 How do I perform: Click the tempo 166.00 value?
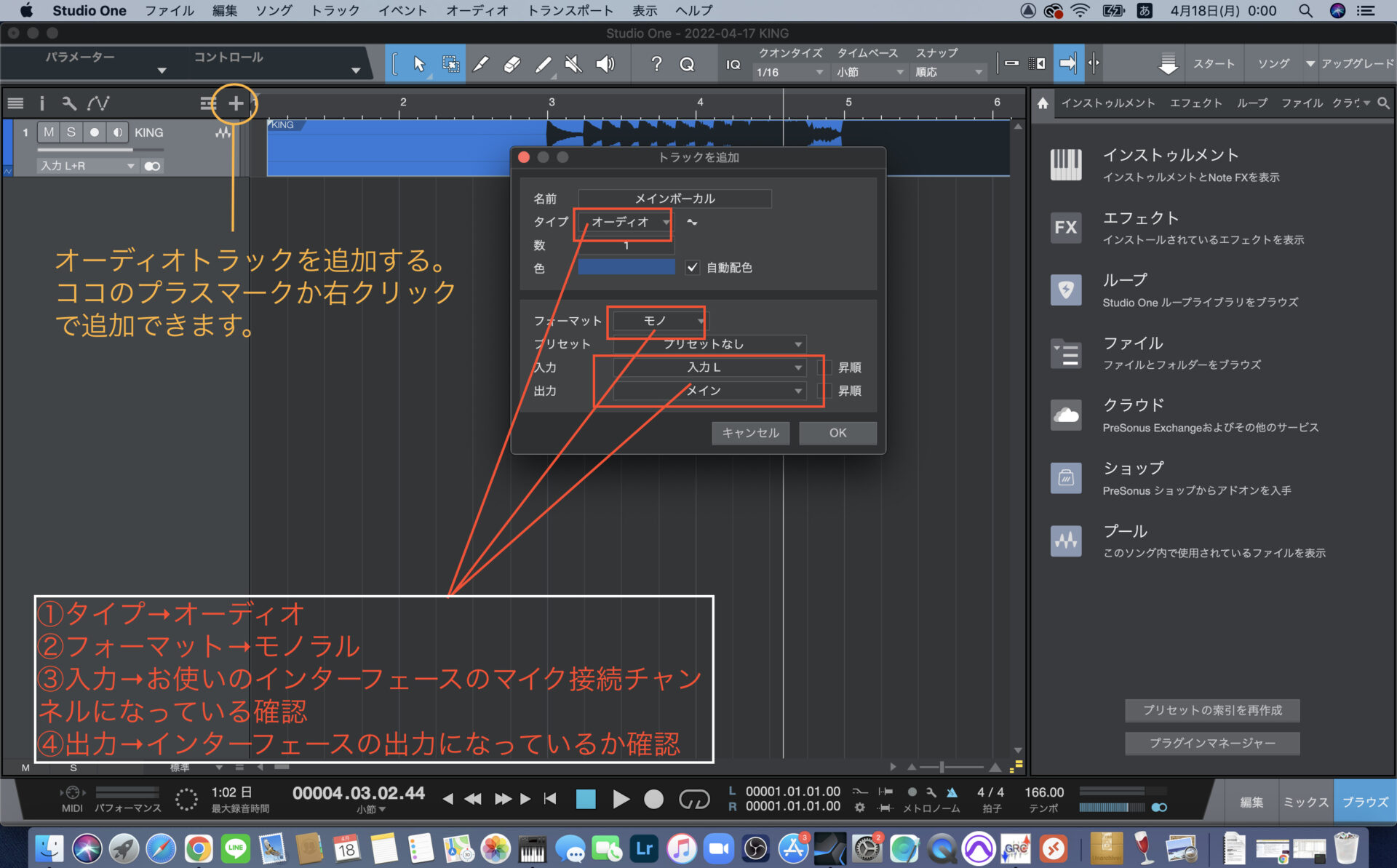[x=1044, y=792]
